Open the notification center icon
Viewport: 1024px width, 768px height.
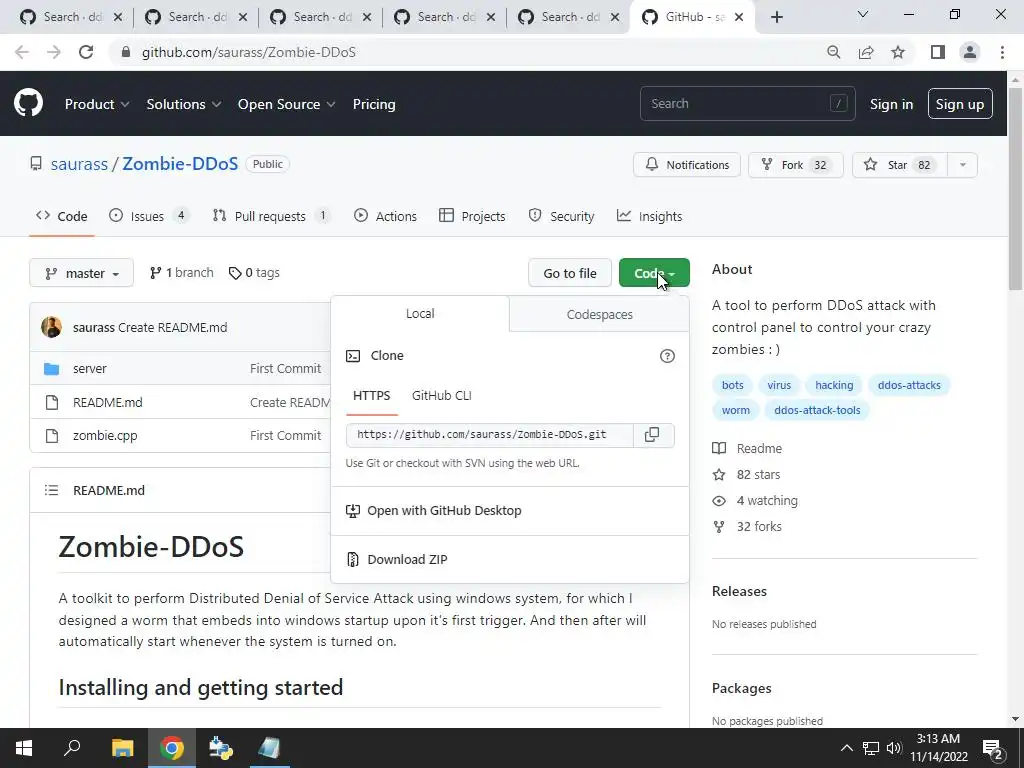(x=992, y=749)
